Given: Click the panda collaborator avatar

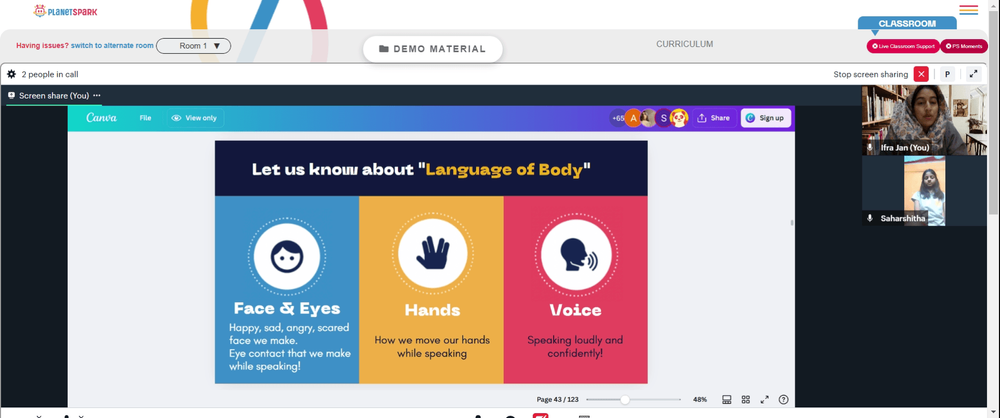Looking at the screenshot, I should 679,118.
